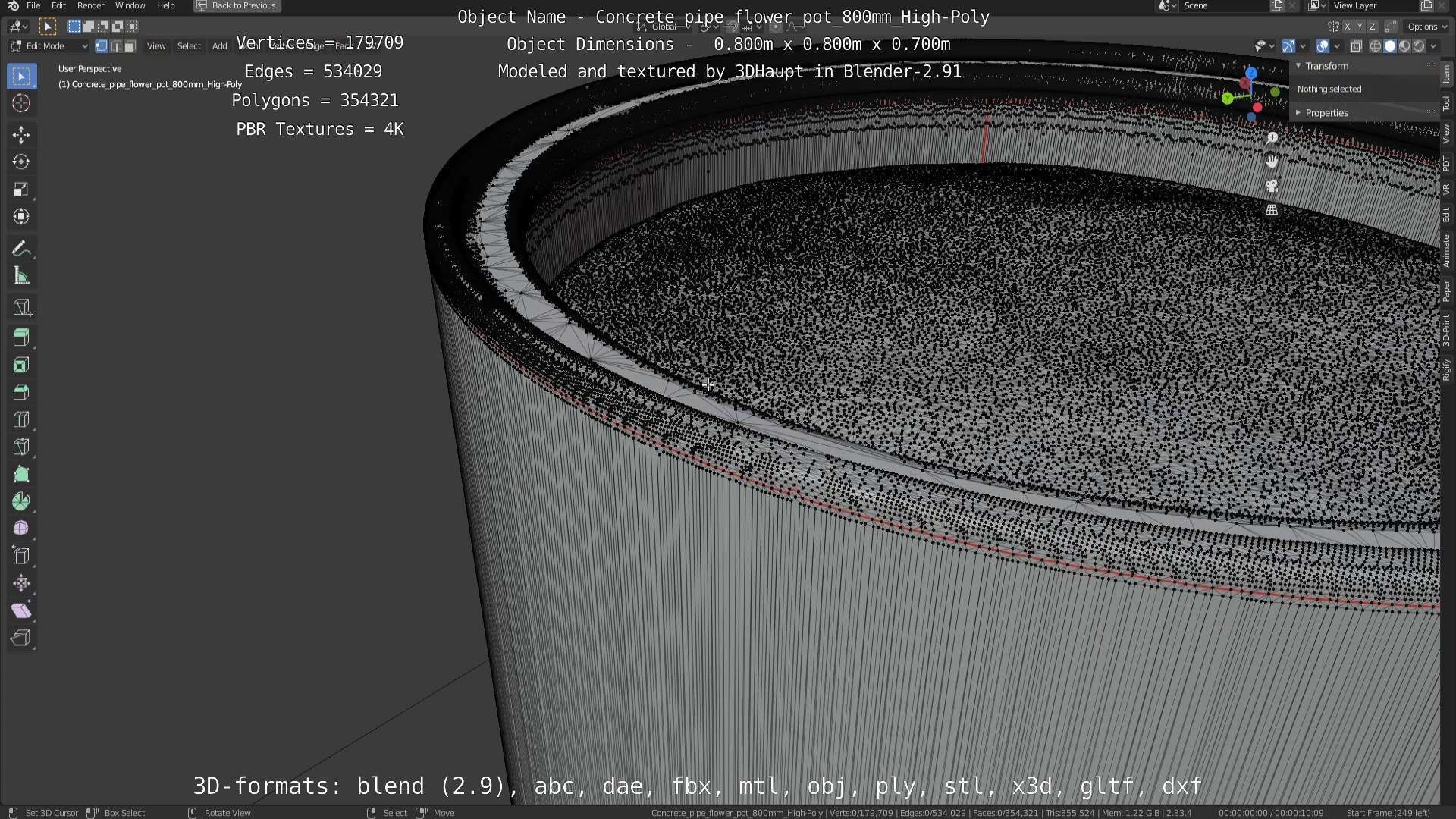
Task: Toggle viewport gizmos display
Action: [x=1288, y=46]
